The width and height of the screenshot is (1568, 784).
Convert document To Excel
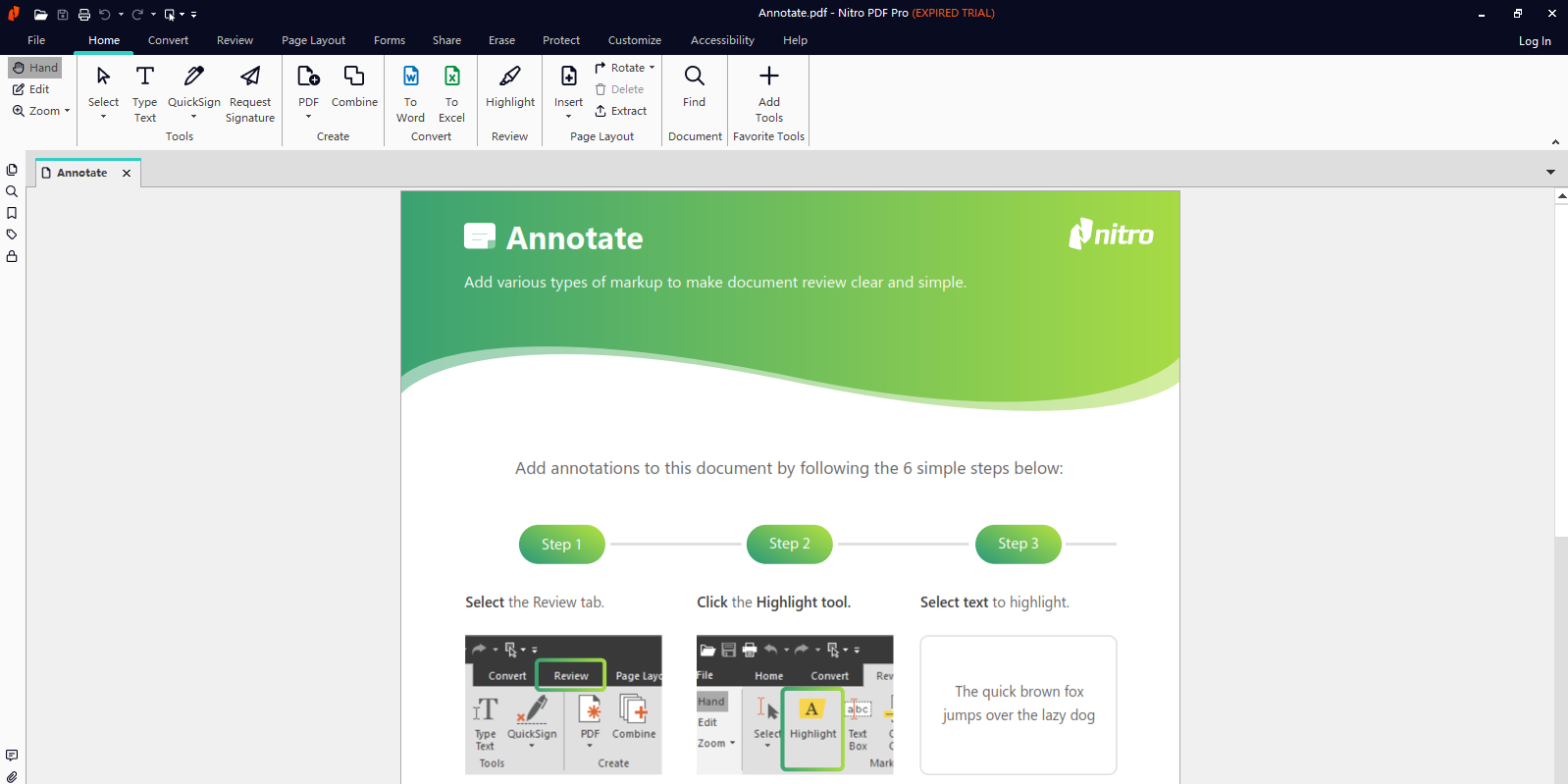pyautogui.click(x=451, y=93)
